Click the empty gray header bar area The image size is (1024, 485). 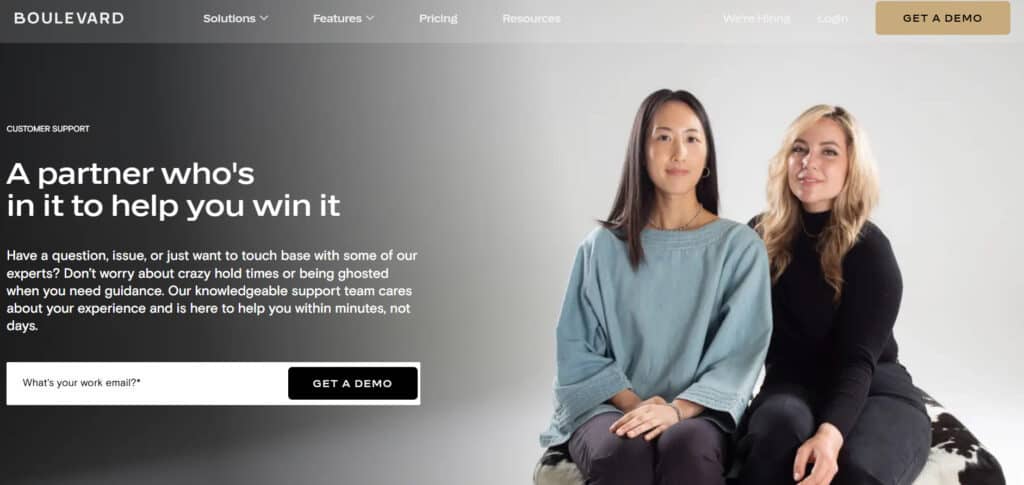coord(640,18)
